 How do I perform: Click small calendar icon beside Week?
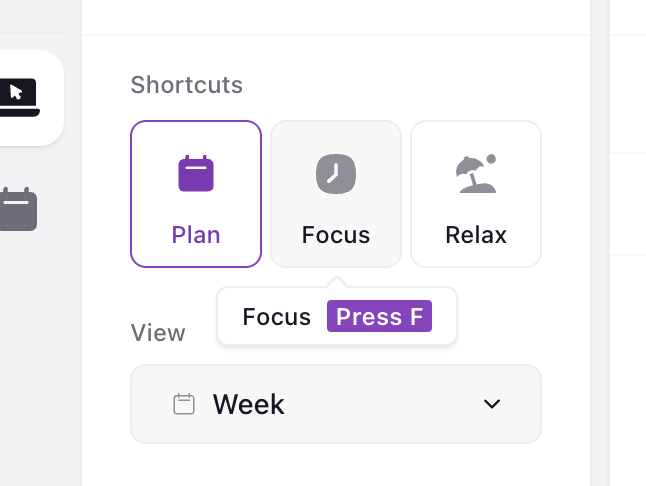(184, 404)
